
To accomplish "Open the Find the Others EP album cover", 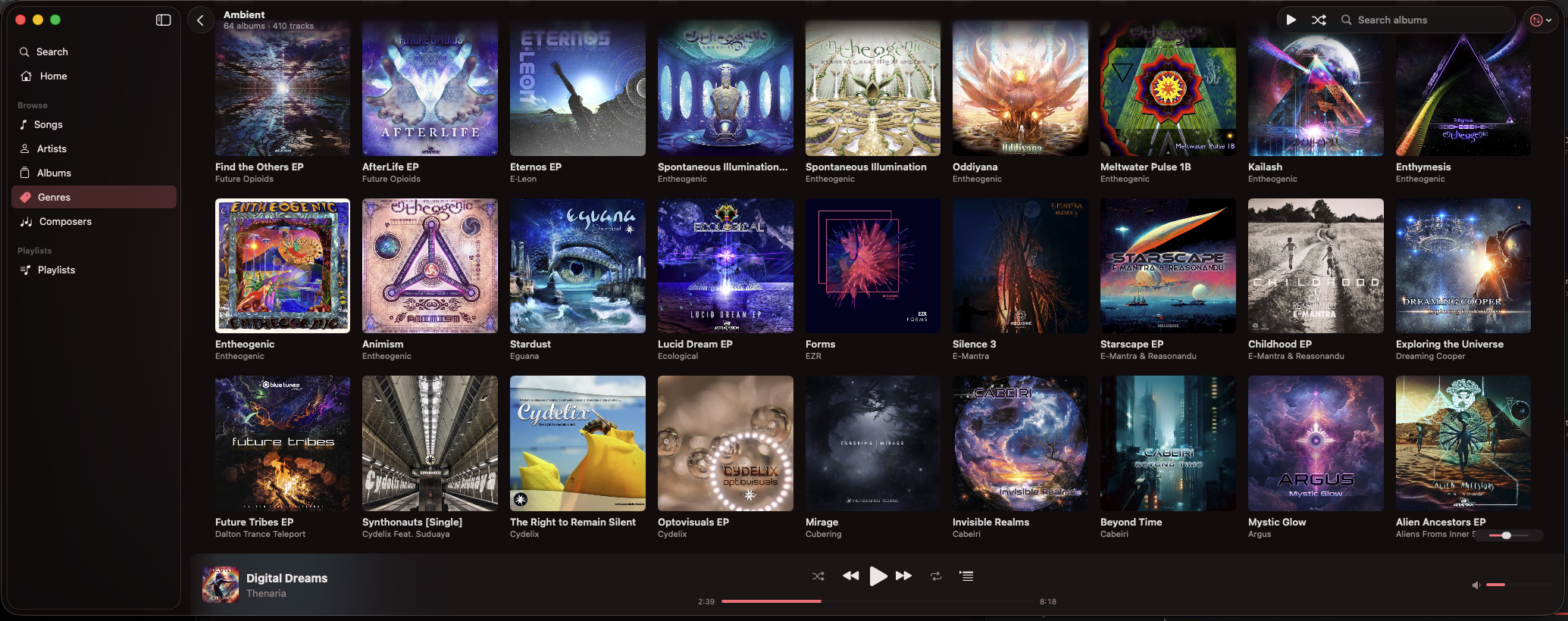I will 283,89.
